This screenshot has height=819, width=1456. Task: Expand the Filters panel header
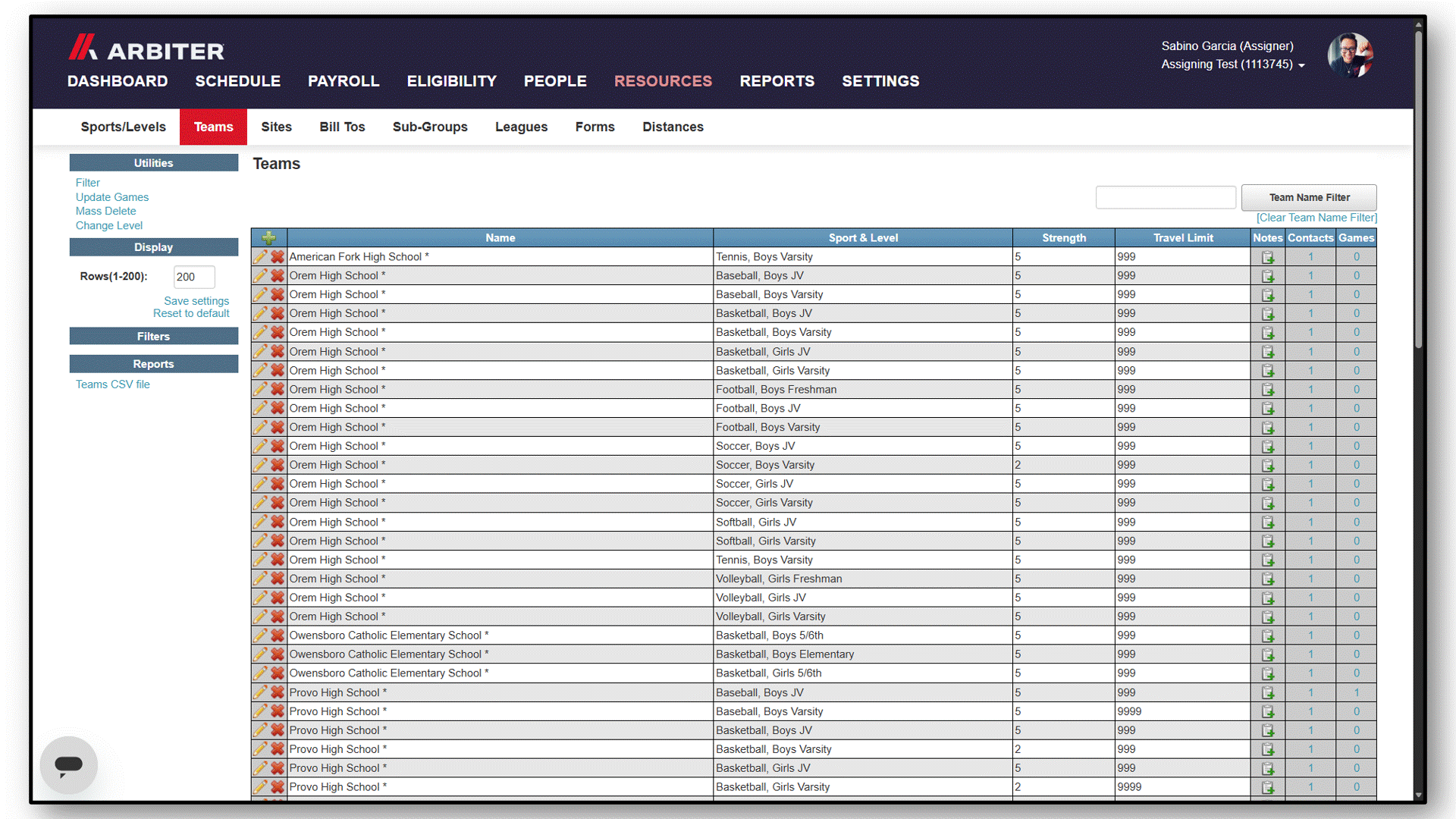pos(154,336)
